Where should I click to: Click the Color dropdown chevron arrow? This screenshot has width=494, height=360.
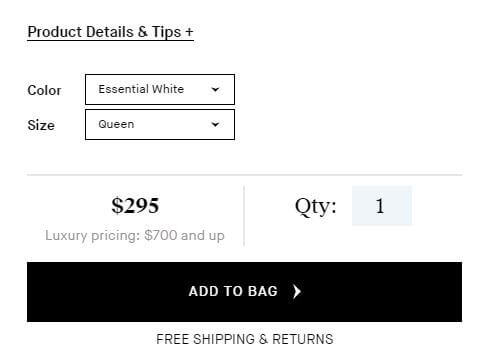tap(215, 89)
